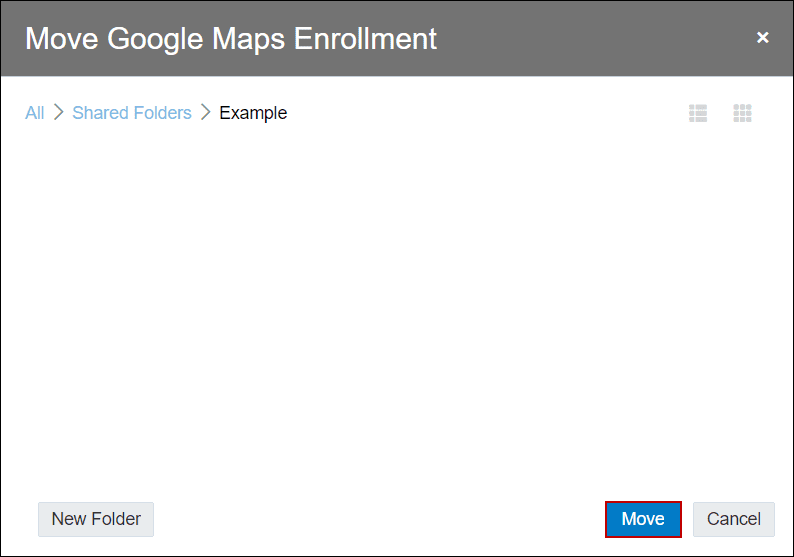Add a subfolder with New Folder
Viewport: 794px width, 557px height.
point(96,519)
